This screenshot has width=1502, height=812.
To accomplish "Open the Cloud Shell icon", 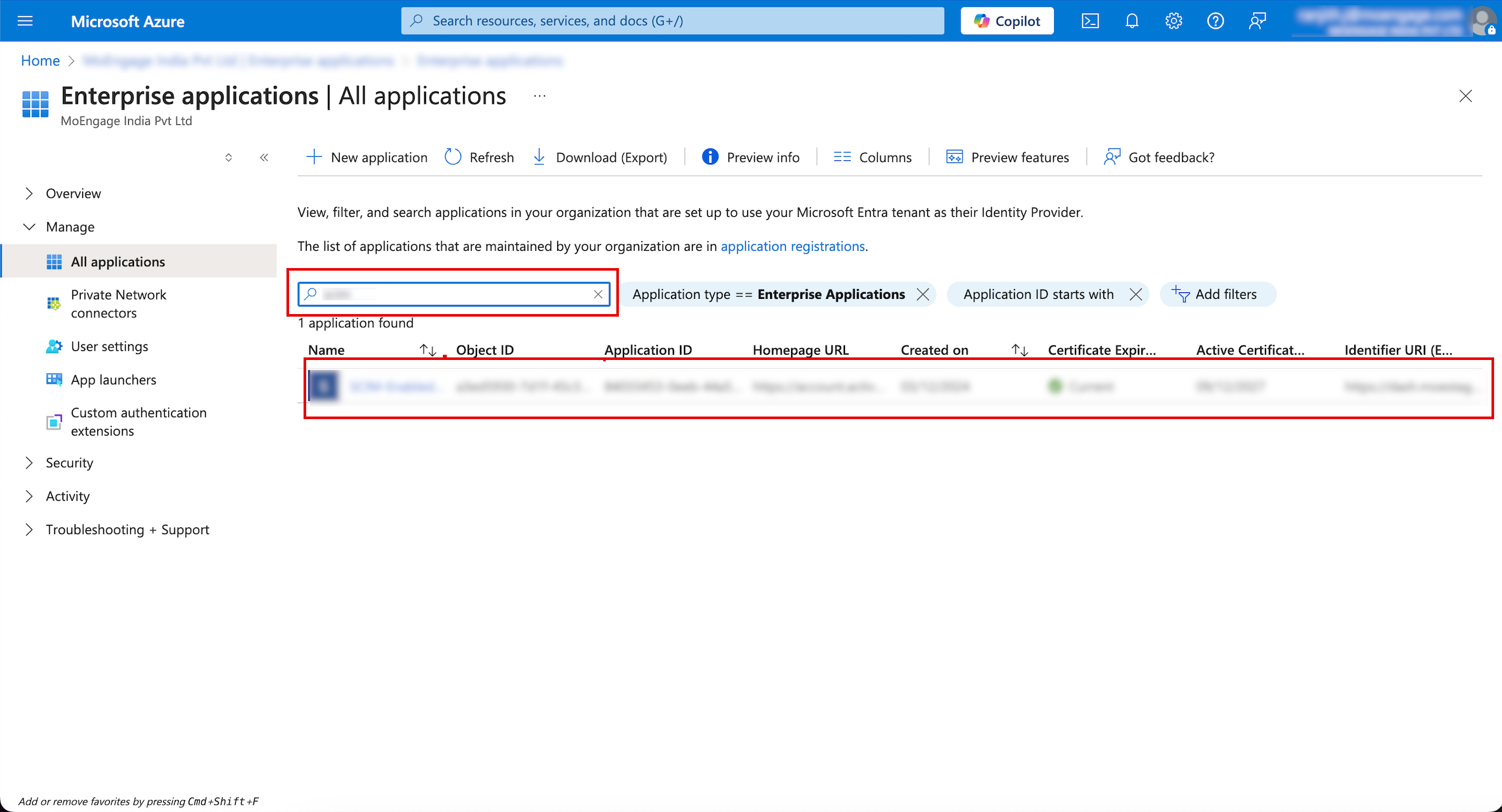I will click(x=1090, y=21).
